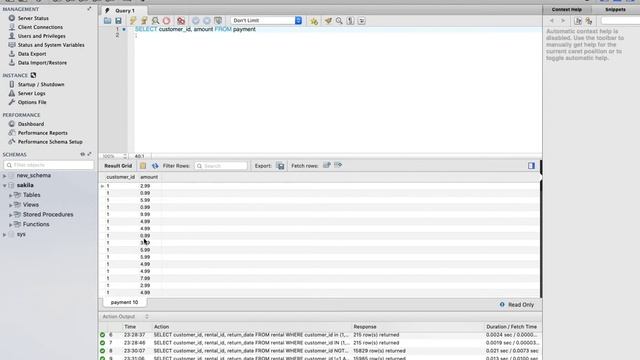Execute the statement under the cursor

pos(144,20)
